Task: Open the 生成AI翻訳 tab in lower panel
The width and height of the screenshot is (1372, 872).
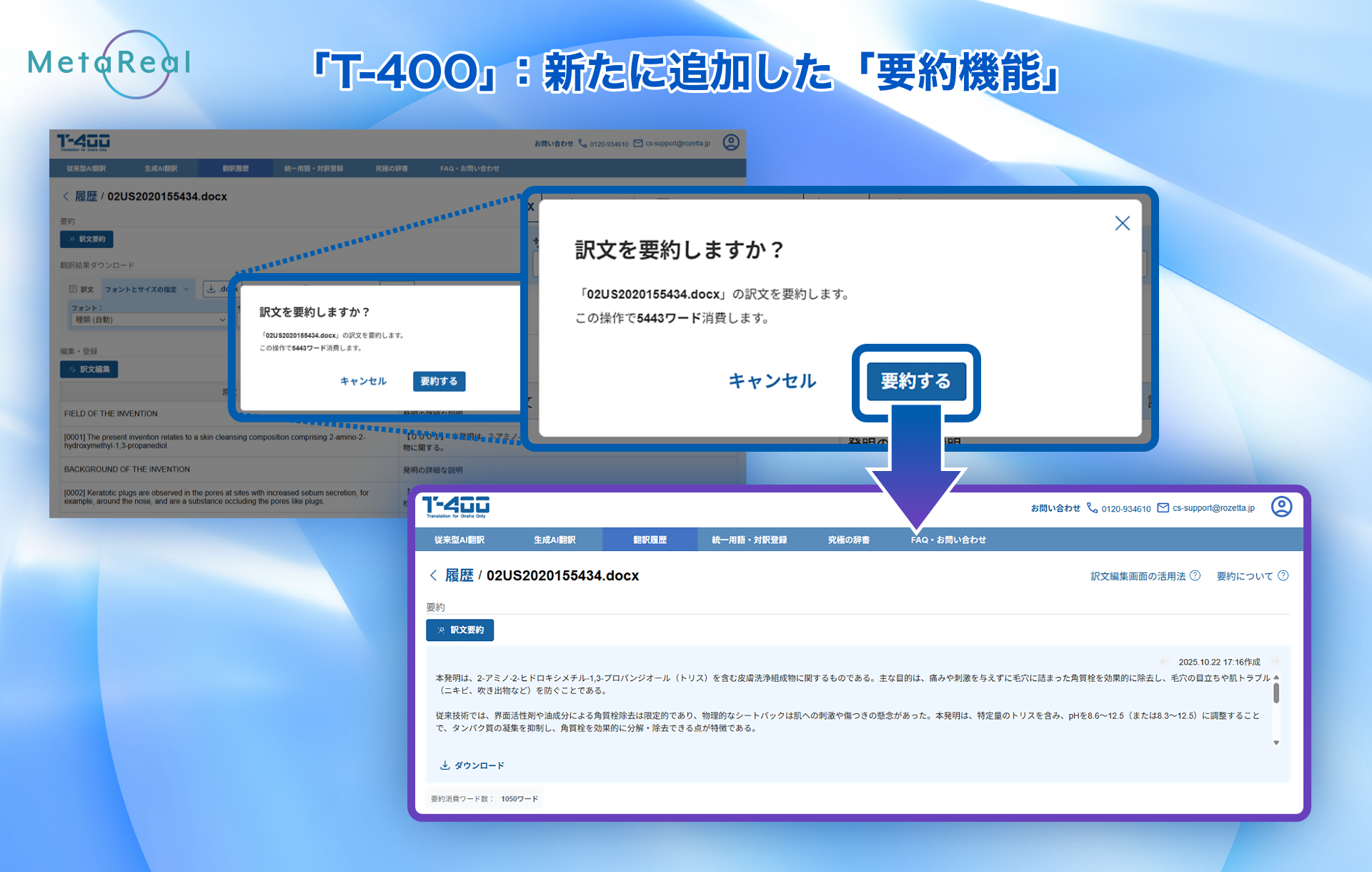Action: 555,540
